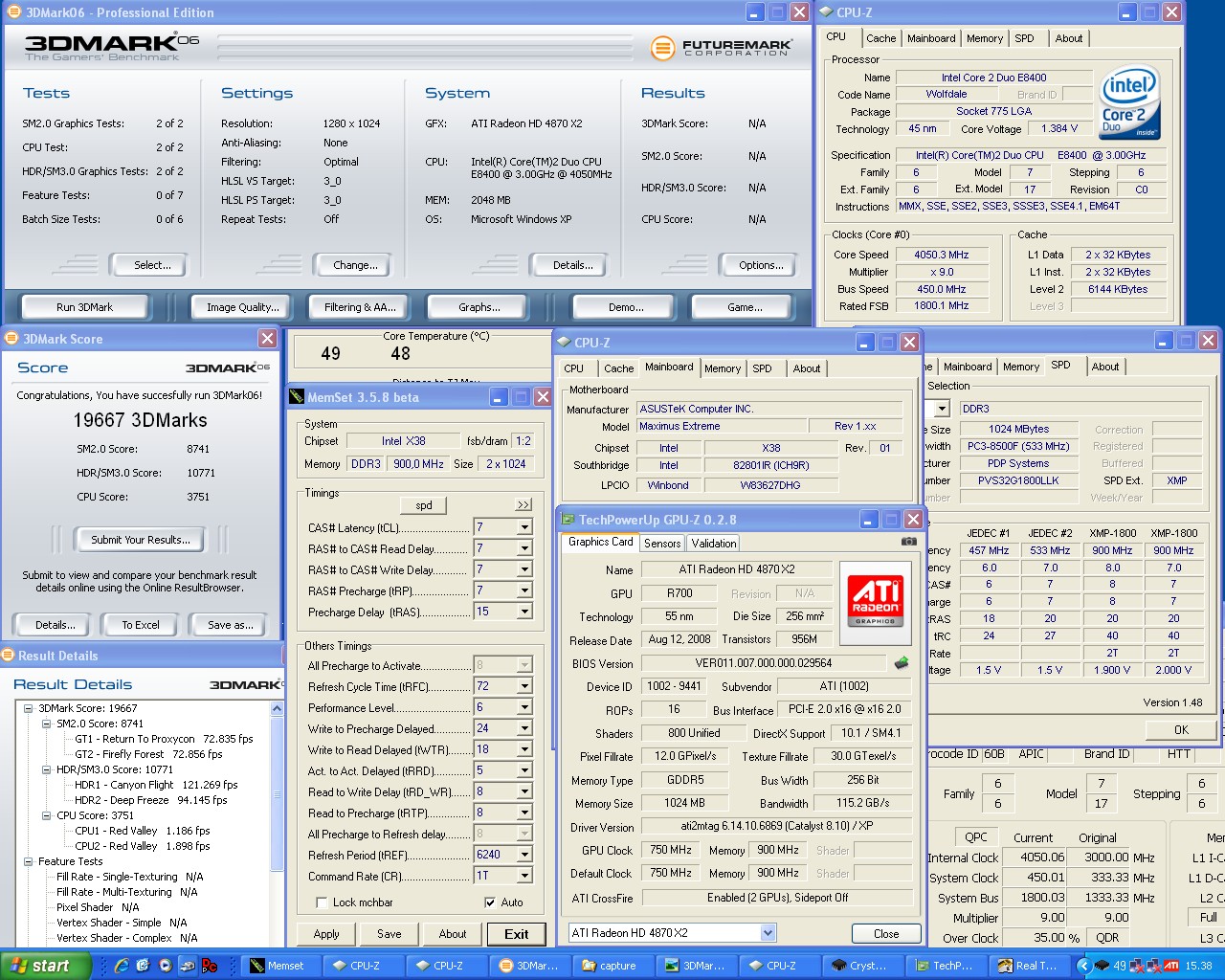Open the RAS# Precharge (tRP) dropdown
This screenshot has height=980, width=1225.
coord(524,590)
